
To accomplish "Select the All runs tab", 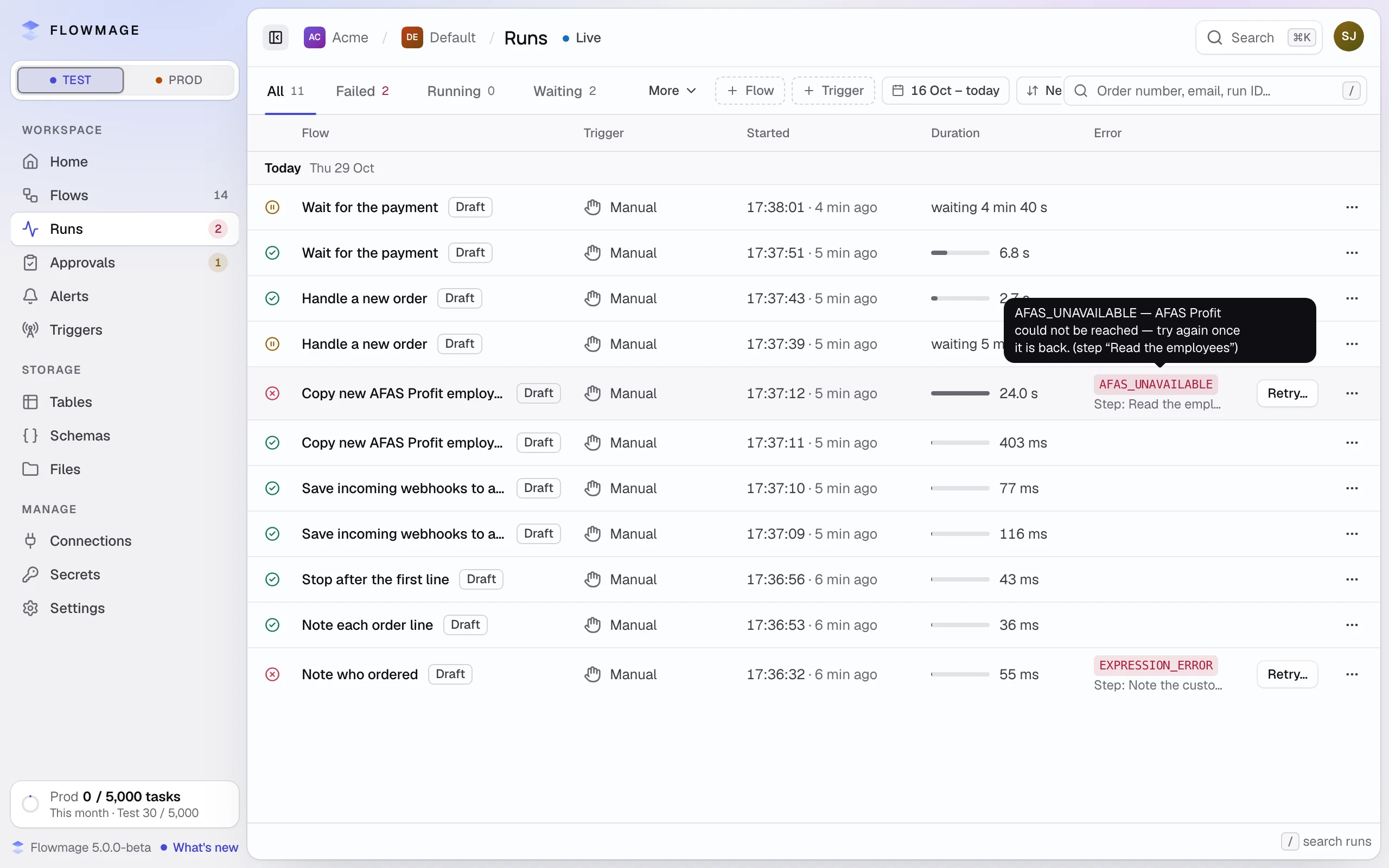I will [285, 91].
